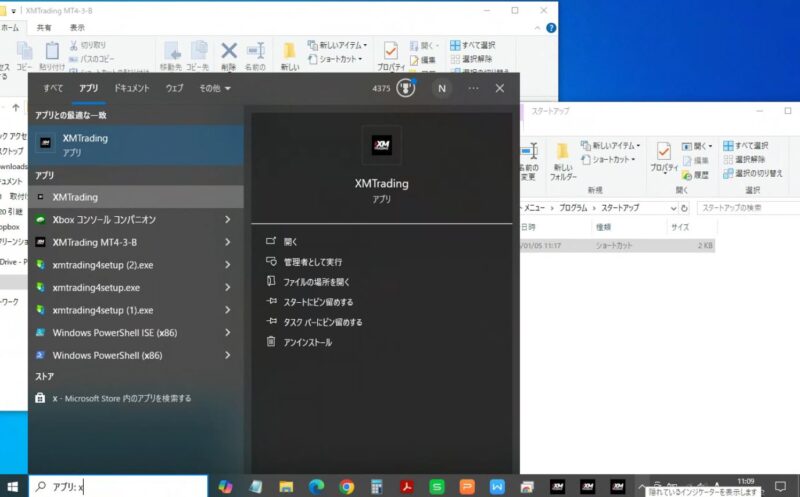Expand the Windows PowerShell (x86) result arrow

228,355
